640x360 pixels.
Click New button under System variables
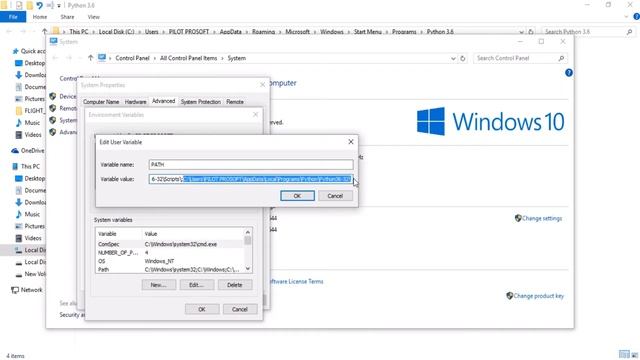point(159,285)
